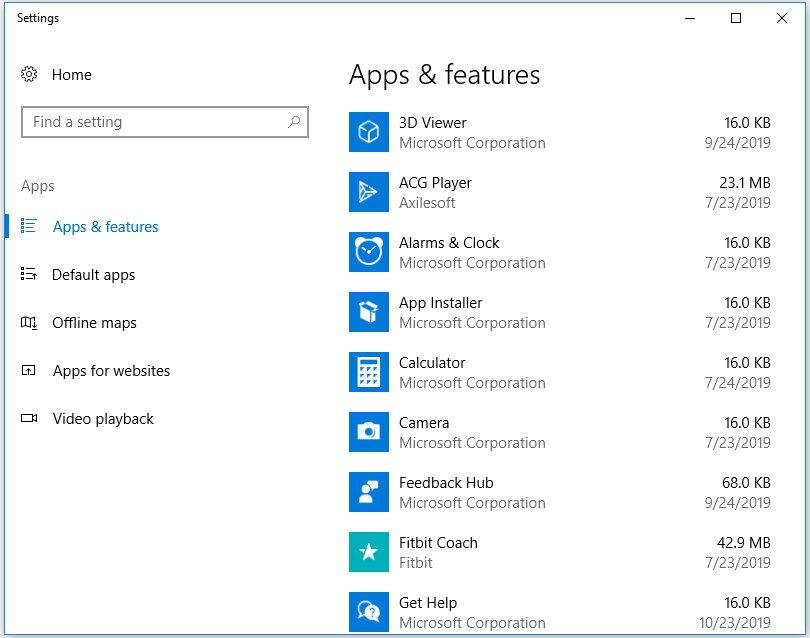Click the 68.0 KB size value
The height and width of the screenshot is (638, 810).
746,483
